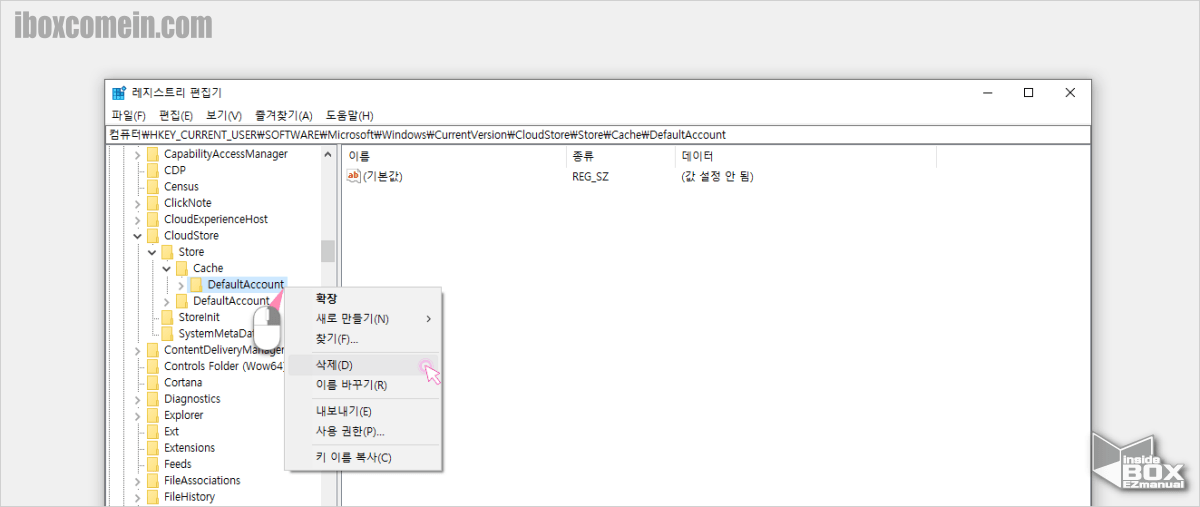Select the Controls Folder (Wow64) key
Screen dimensions: 1200x507
pyautogui.click(x=224, y=366)
